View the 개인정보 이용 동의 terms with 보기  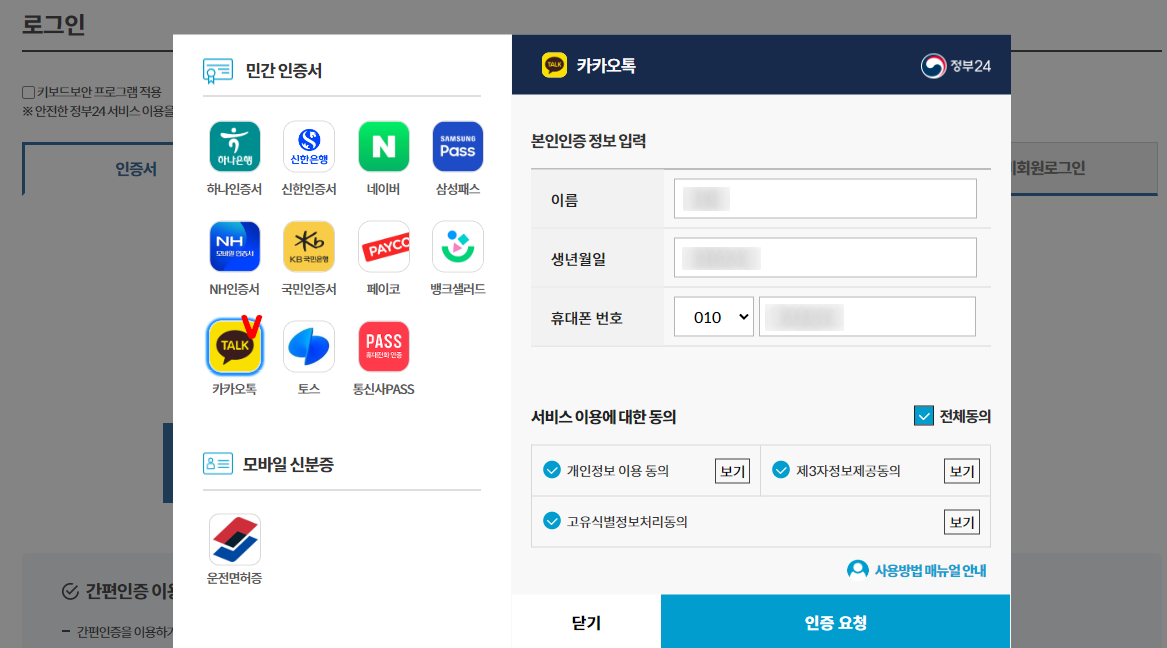coord(732,471)
